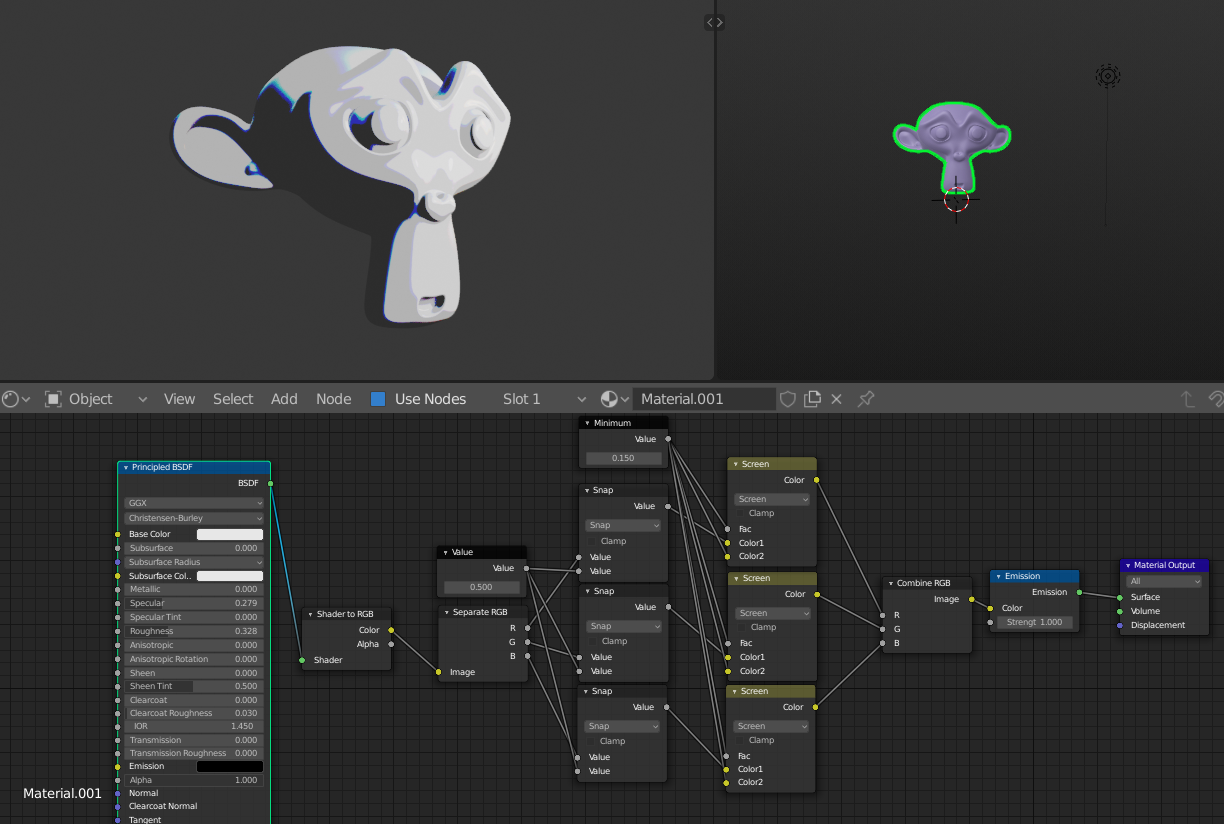Collapse the Minimum node
1224x824 pixels.
[x=587, y=423]
